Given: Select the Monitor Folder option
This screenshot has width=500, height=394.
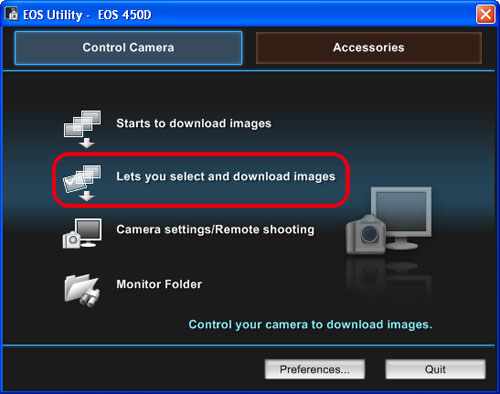Looking at the screenshot, I should (159, 284).
